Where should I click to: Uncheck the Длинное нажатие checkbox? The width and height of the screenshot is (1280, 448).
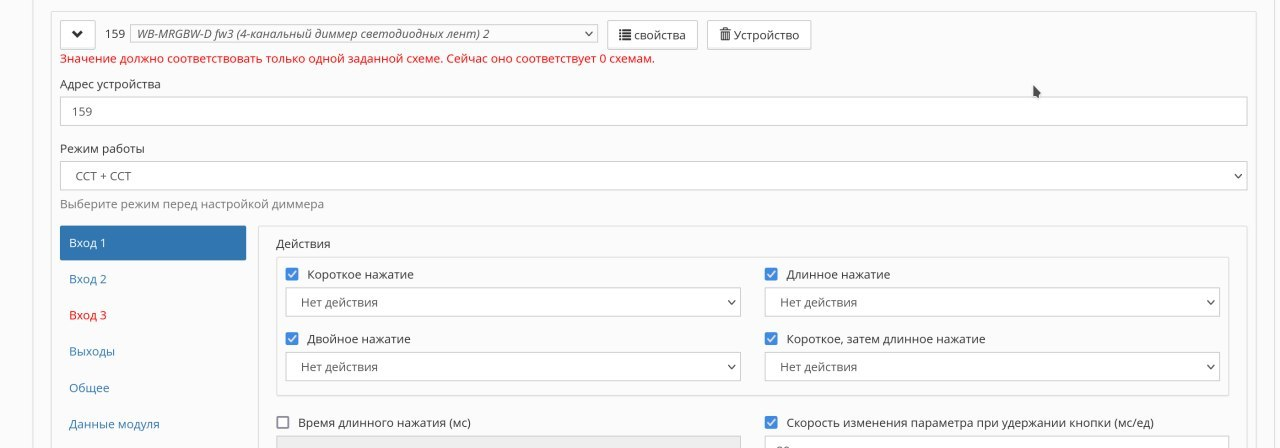pyautogui.click(x=771, y=274)
